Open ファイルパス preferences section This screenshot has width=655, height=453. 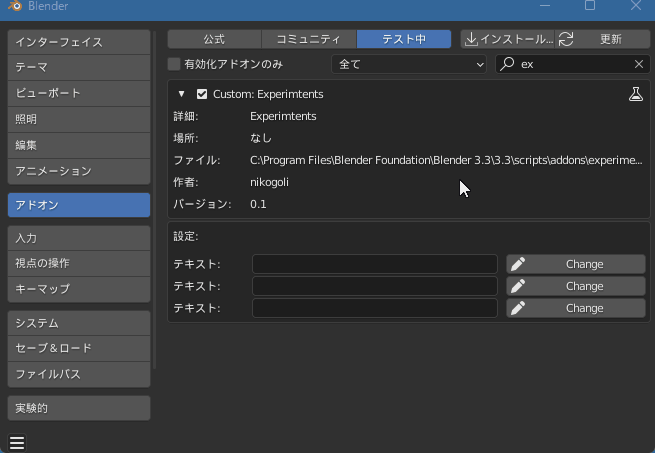pyautogui.click(x=79, y=374)
